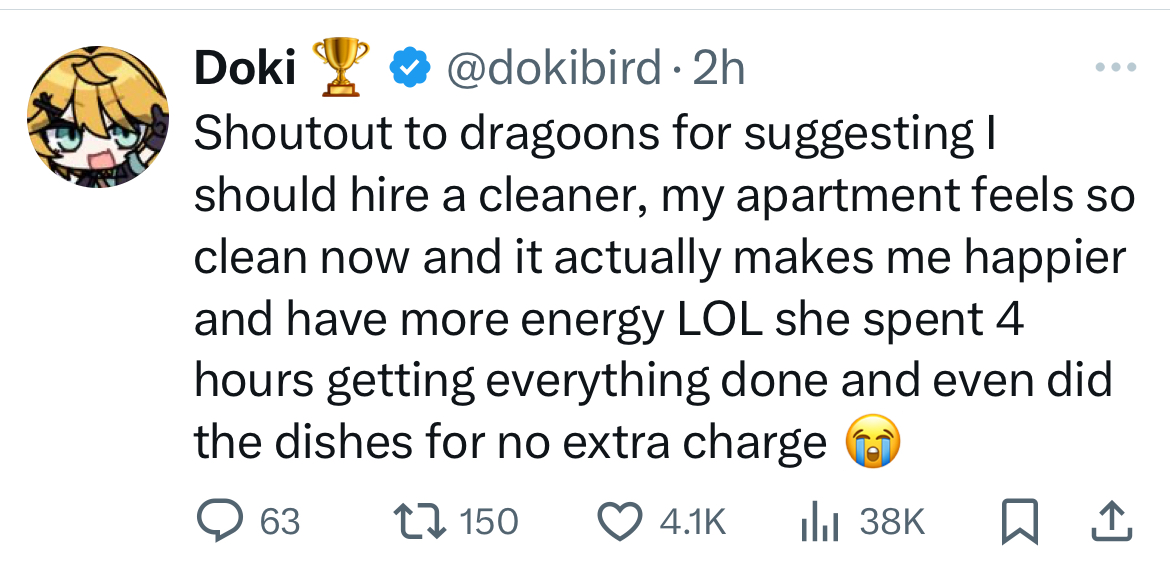Click the 150 reposts count

[x=490, y=521]
